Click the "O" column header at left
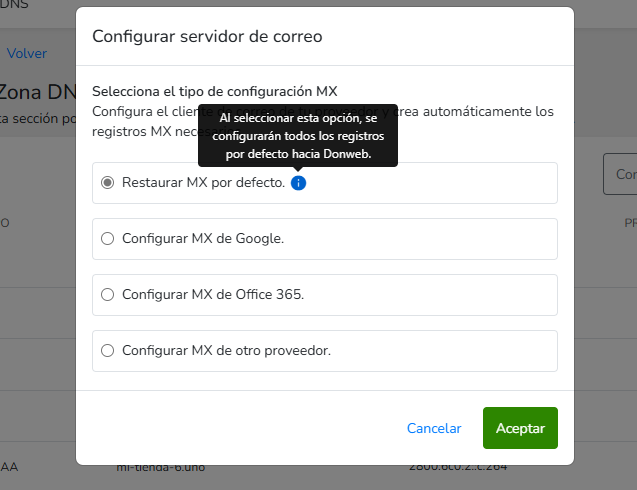The width and height of the screenshot is (637, 490). pyautogui.click(x=5, y=223)
